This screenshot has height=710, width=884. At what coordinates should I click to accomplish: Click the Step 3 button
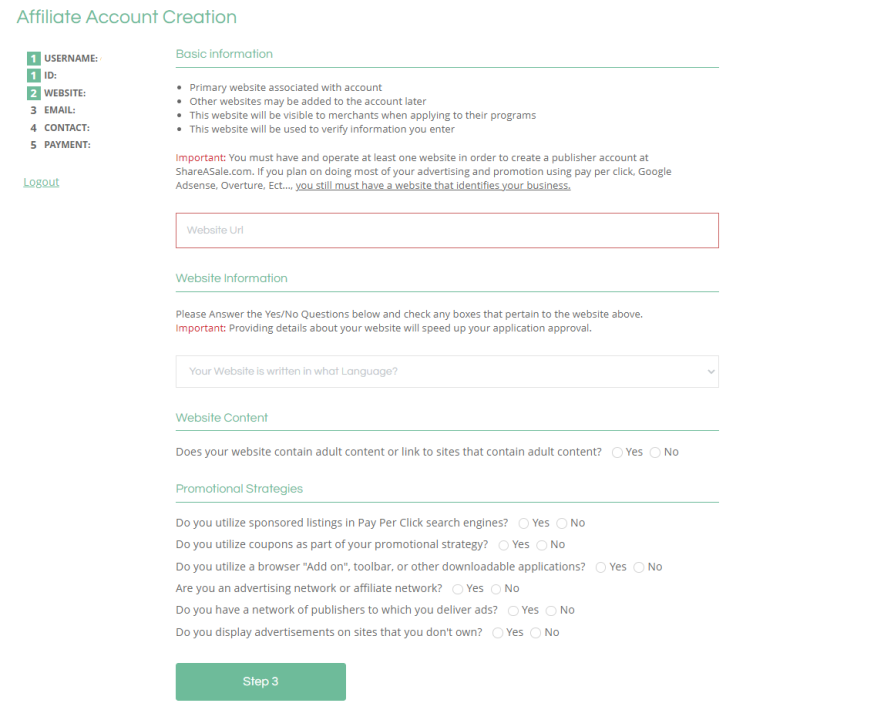[260, 681]
